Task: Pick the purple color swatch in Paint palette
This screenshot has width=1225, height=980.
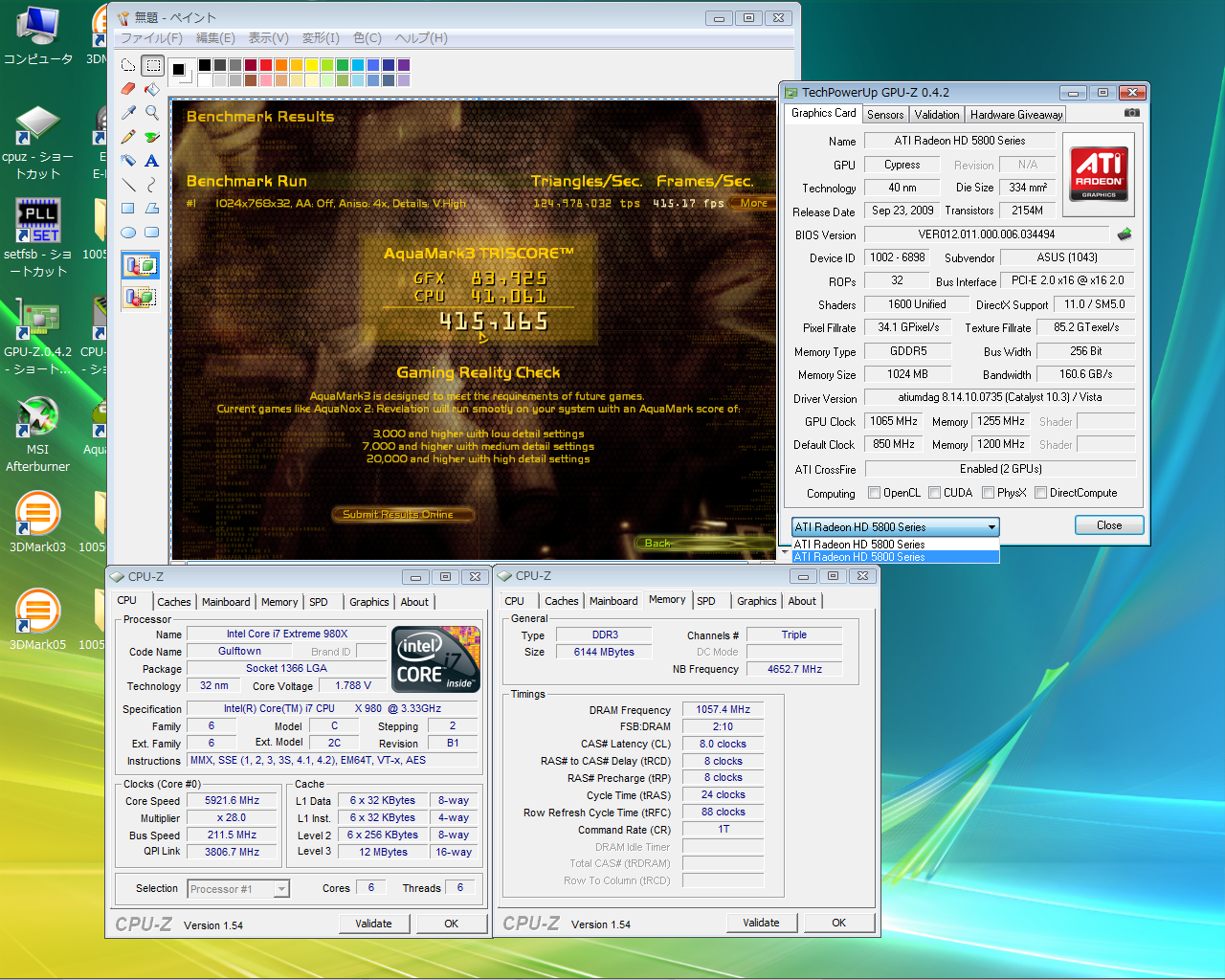Action: pos(404,65)
